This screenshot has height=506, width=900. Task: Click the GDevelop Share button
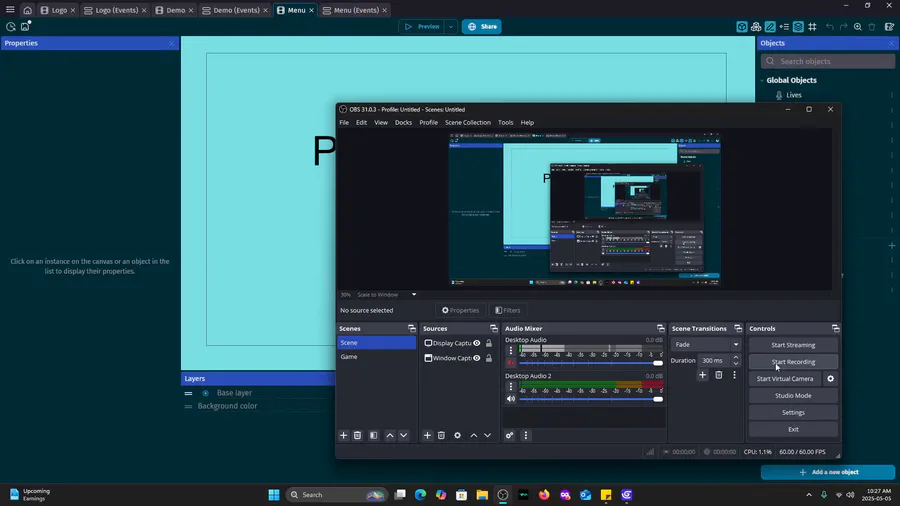coord(482,27)
